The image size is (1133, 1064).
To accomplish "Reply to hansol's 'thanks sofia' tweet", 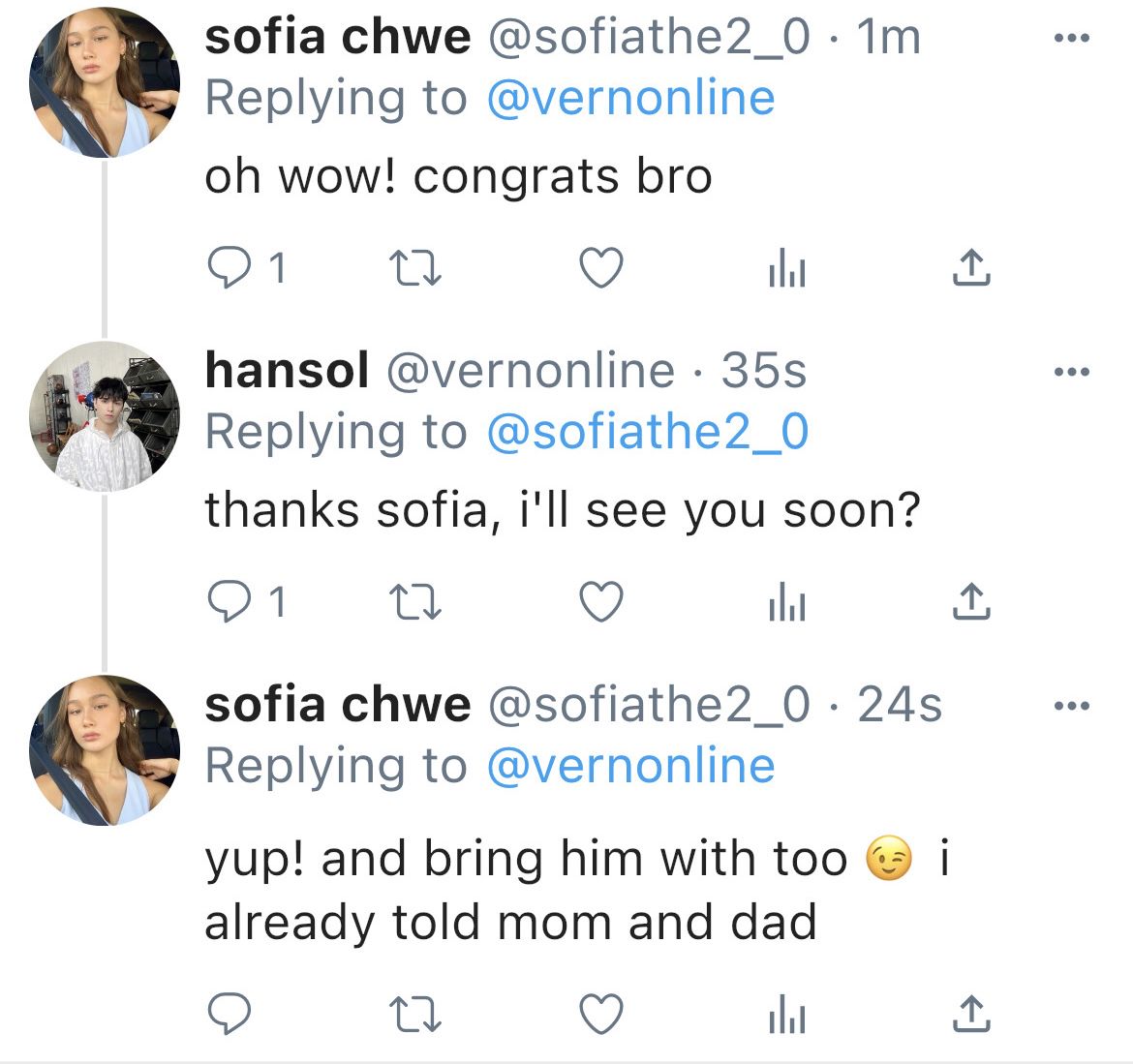I will [x=230, y=602].
